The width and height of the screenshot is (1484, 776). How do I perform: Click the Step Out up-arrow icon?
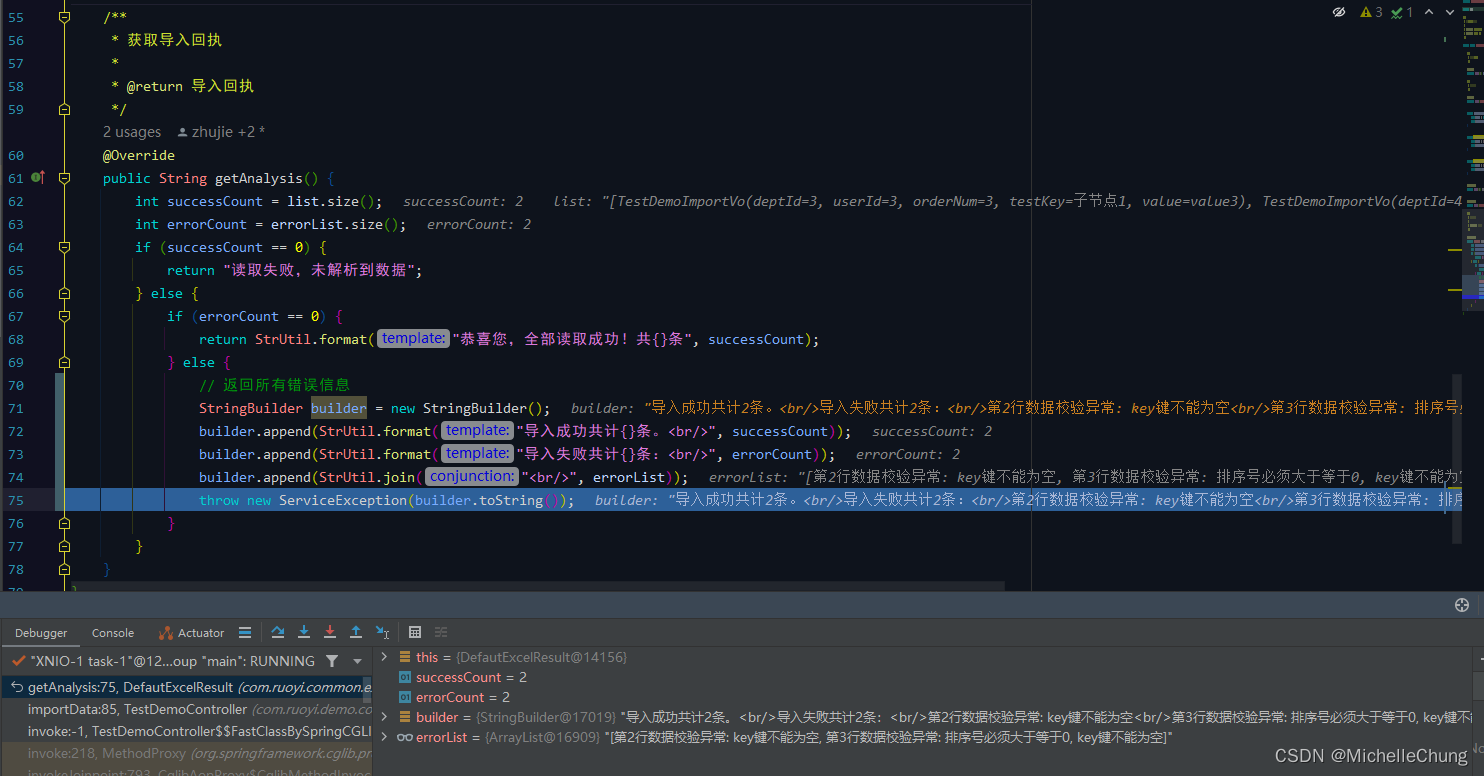coord(355,631)
